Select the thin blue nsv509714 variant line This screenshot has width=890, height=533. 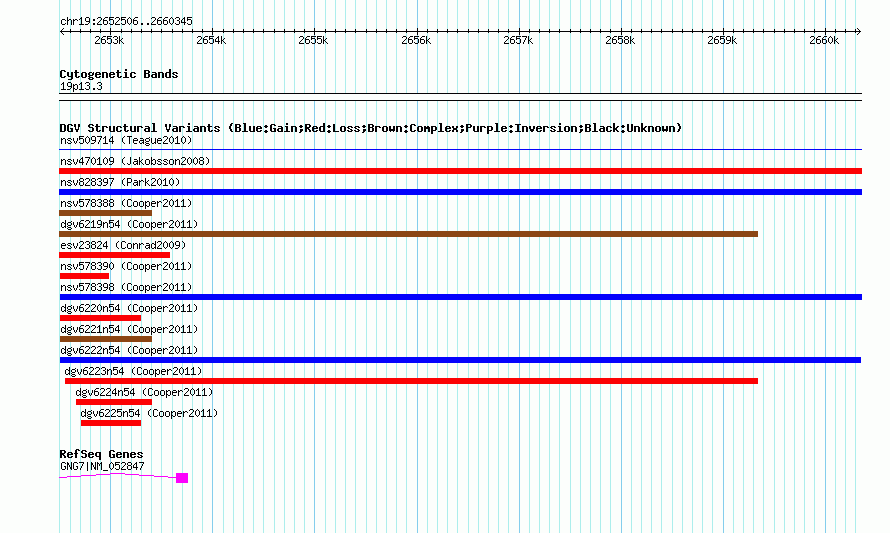coord(460,150)
